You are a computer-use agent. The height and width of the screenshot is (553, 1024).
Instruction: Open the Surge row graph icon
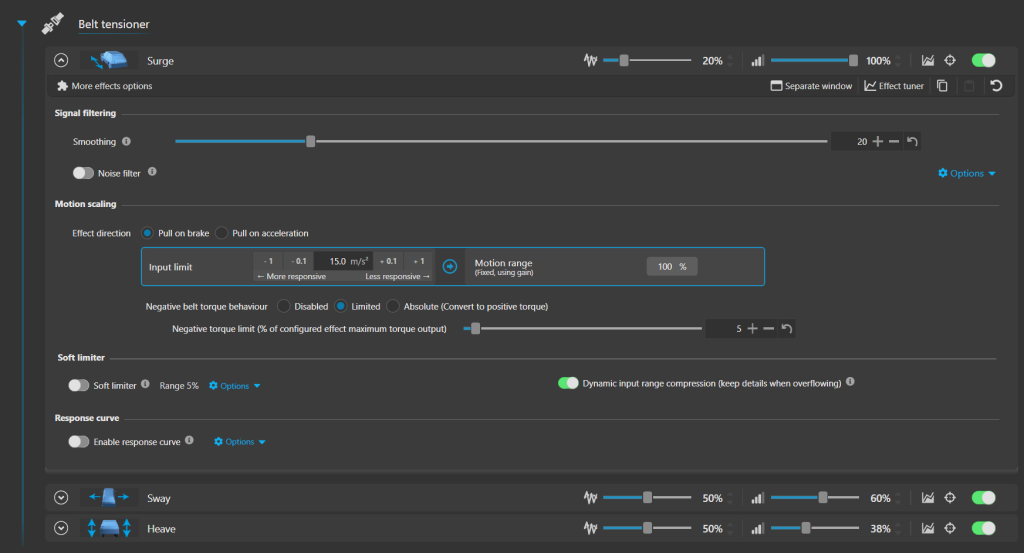[x=928, y=61]
